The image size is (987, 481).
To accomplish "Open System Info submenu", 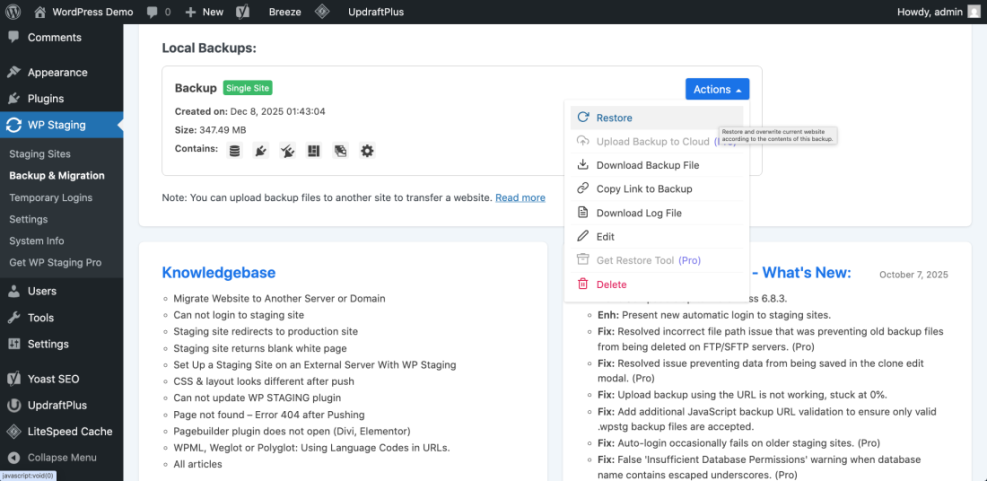I will coord(37,241).
